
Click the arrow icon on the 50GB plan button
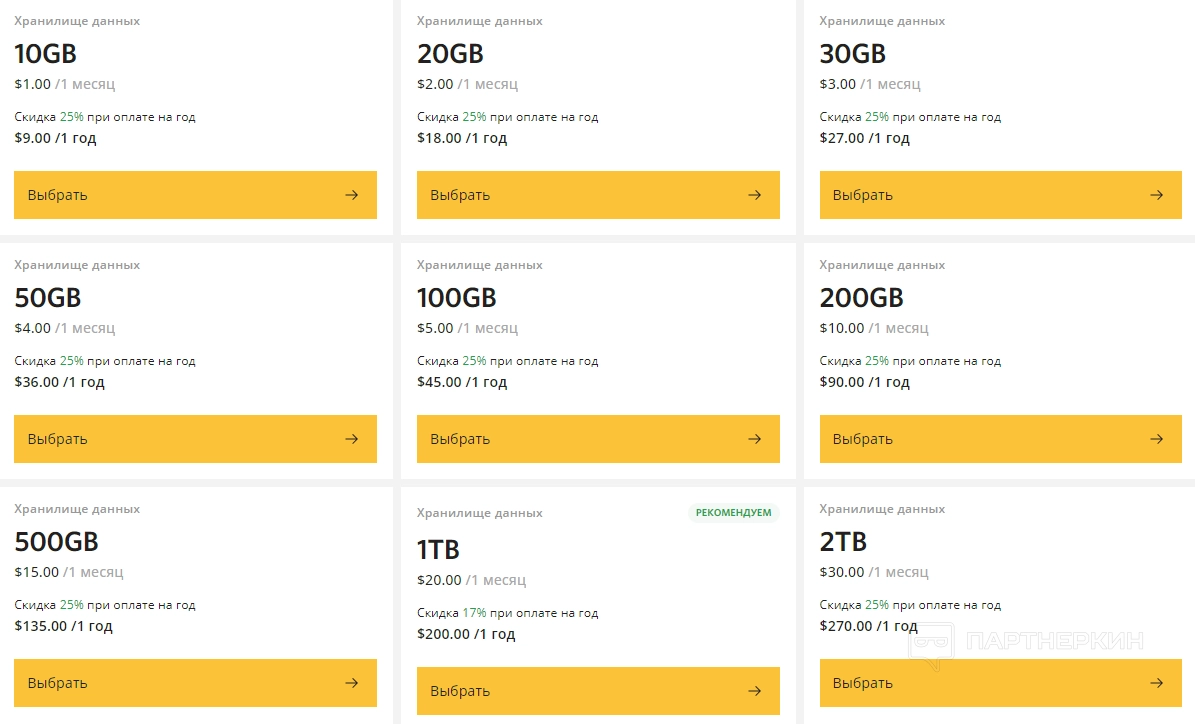tap(352, 439)
